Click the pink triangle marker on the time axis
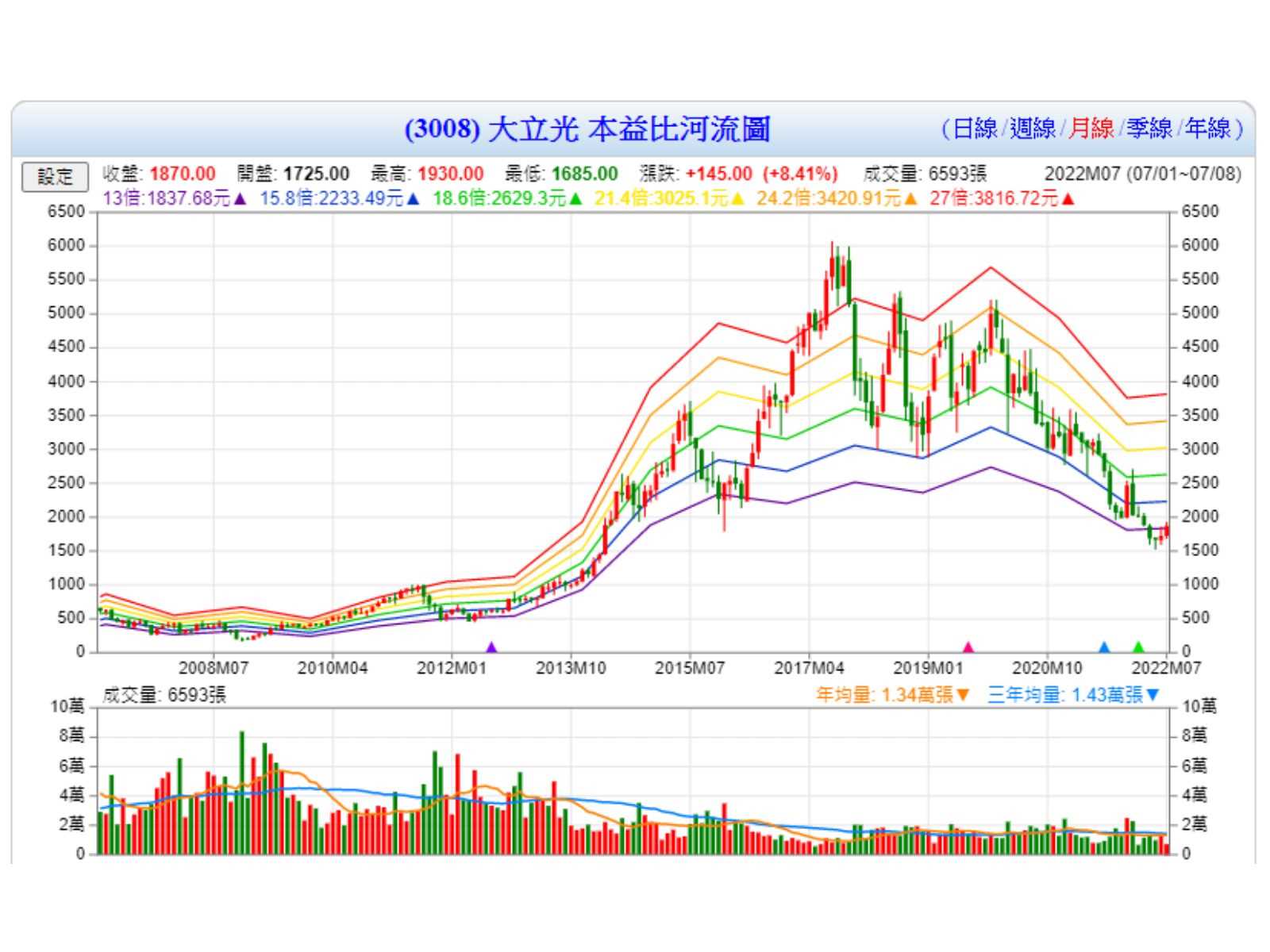 click(968, 647)
